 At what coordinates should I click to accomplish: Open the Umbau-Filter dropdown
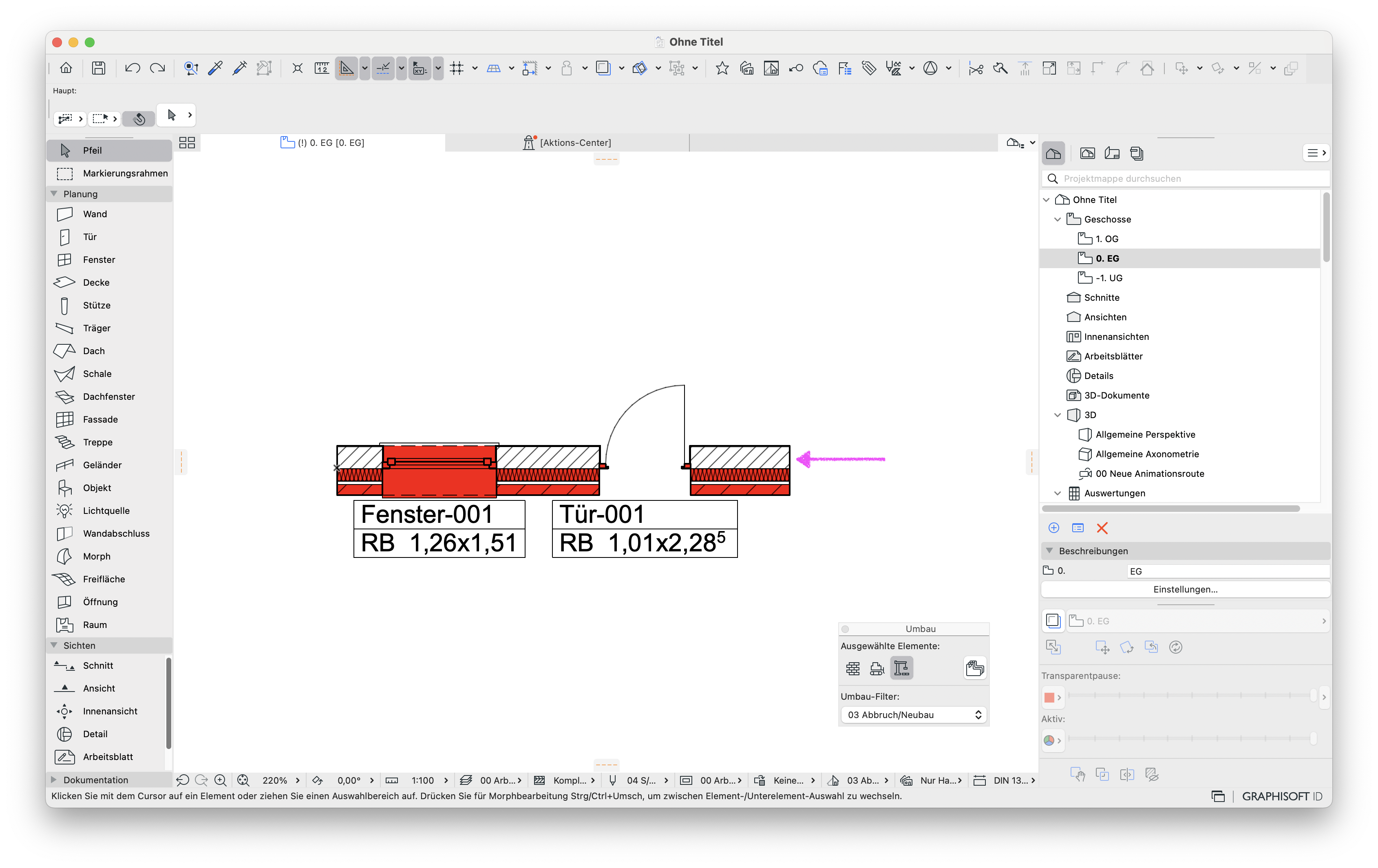pyautogui.click(x=914, y=715)
